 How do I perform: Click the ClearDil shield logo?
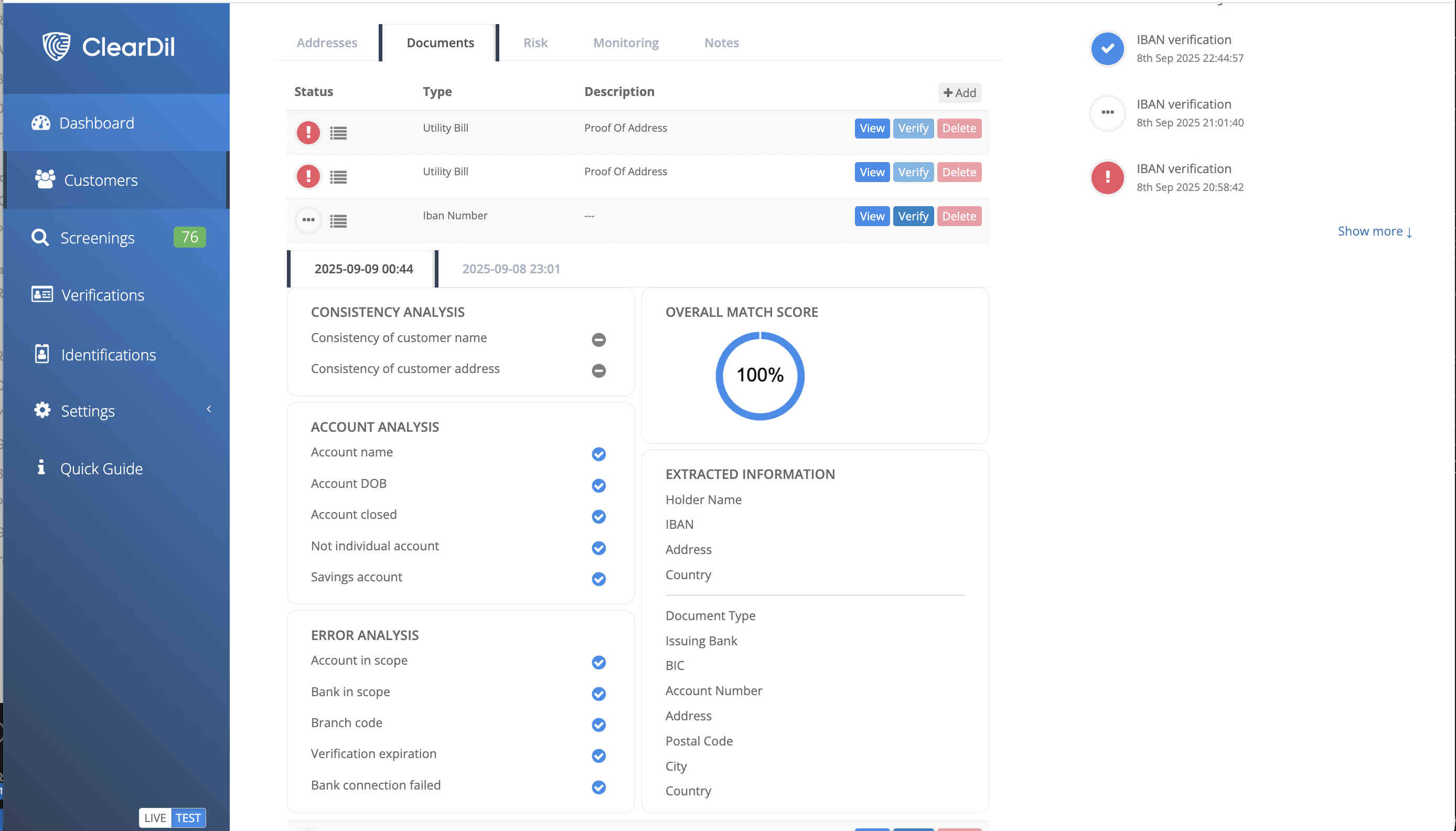[56, 46]
